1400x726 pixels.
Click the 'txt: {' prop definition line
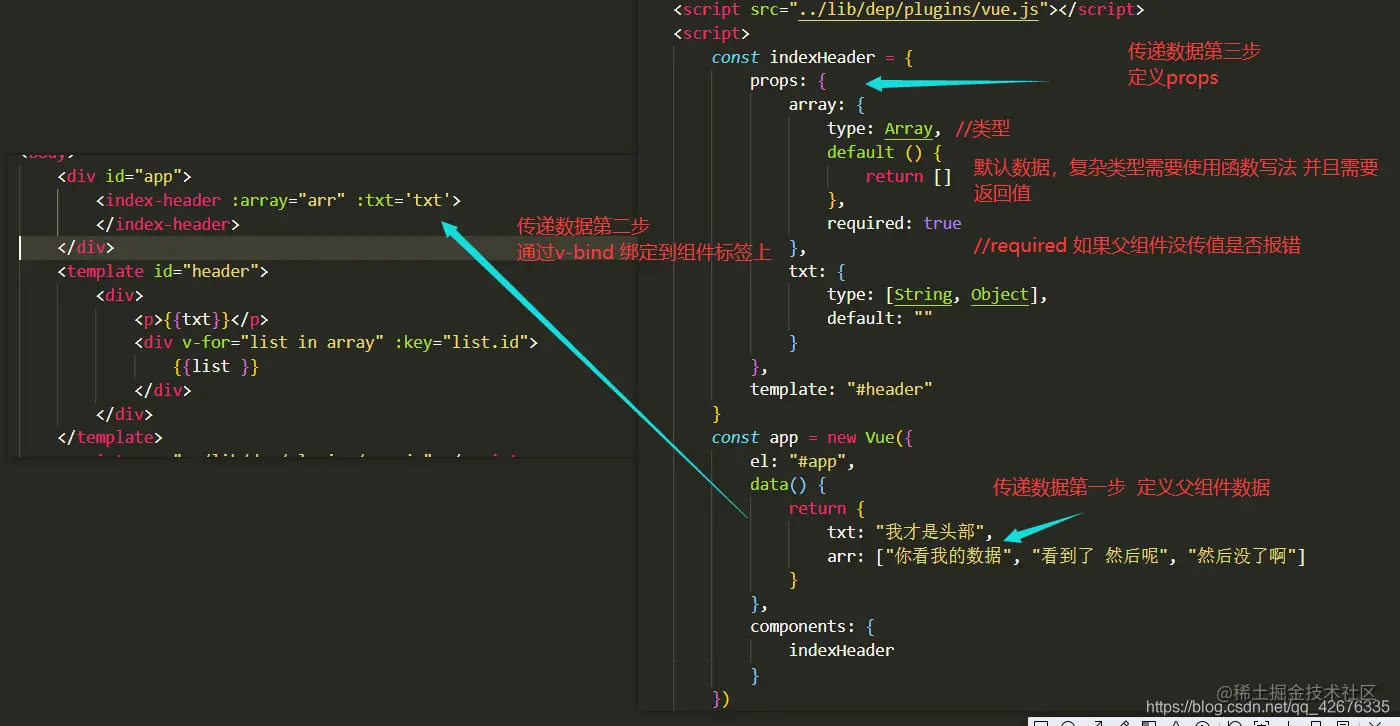(817, 271)
